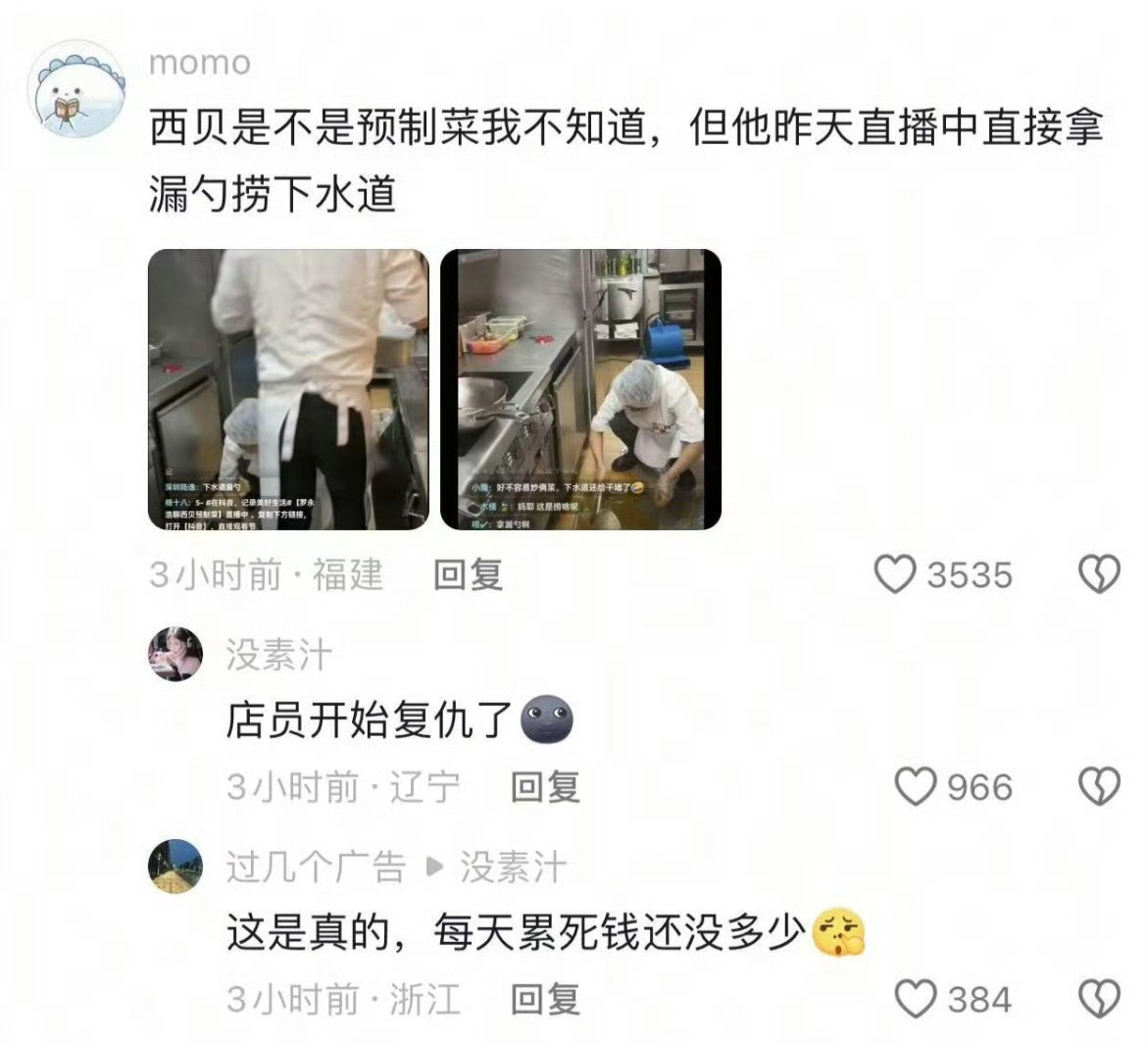The height and width of the screenshot is (1043, 1148).
Task: Open the username 过几个广告
Action: [x=316, y=868]
